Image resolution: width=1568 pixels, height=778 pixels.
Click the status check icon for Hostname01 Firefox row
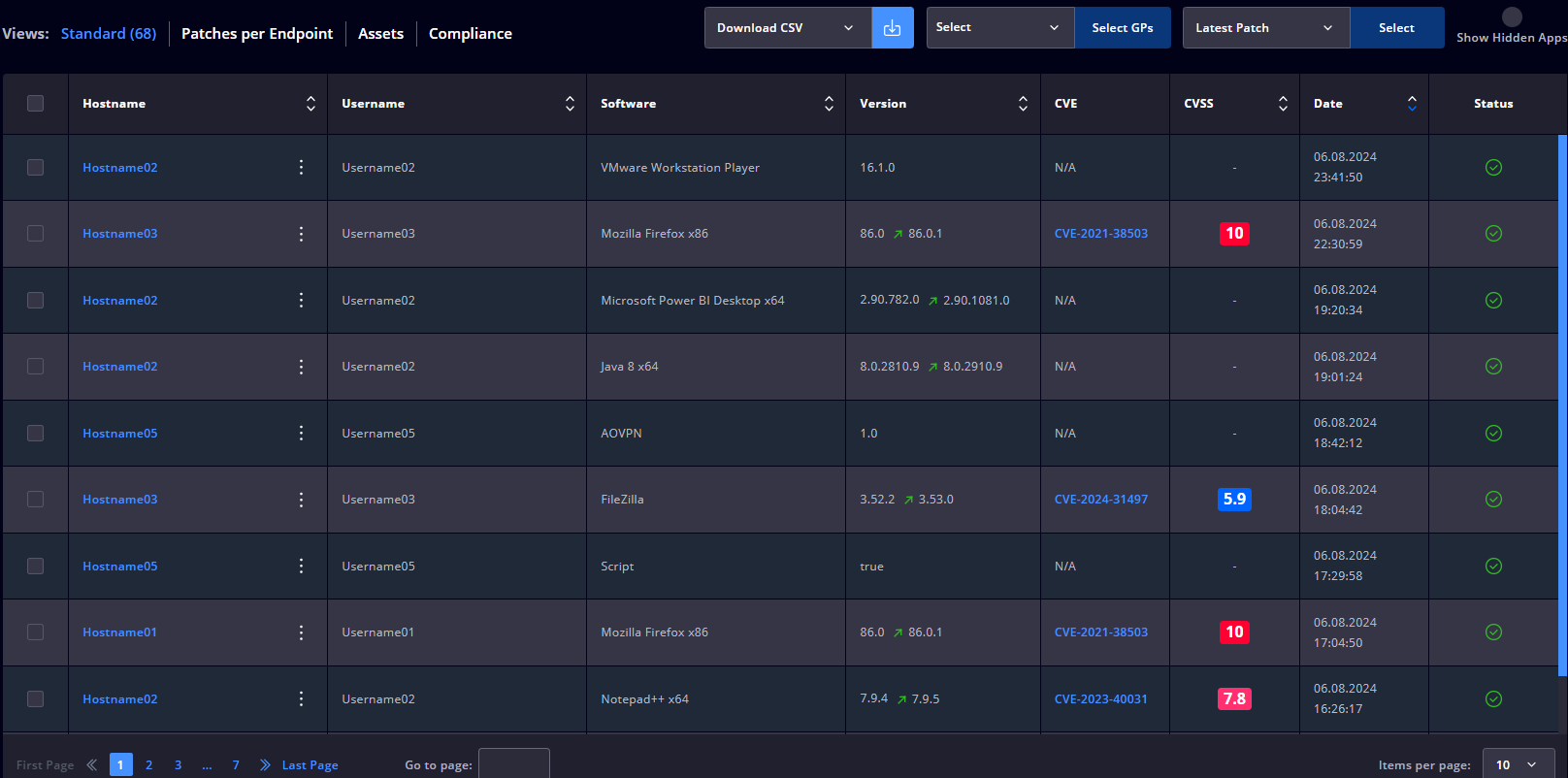[1493, 632]
